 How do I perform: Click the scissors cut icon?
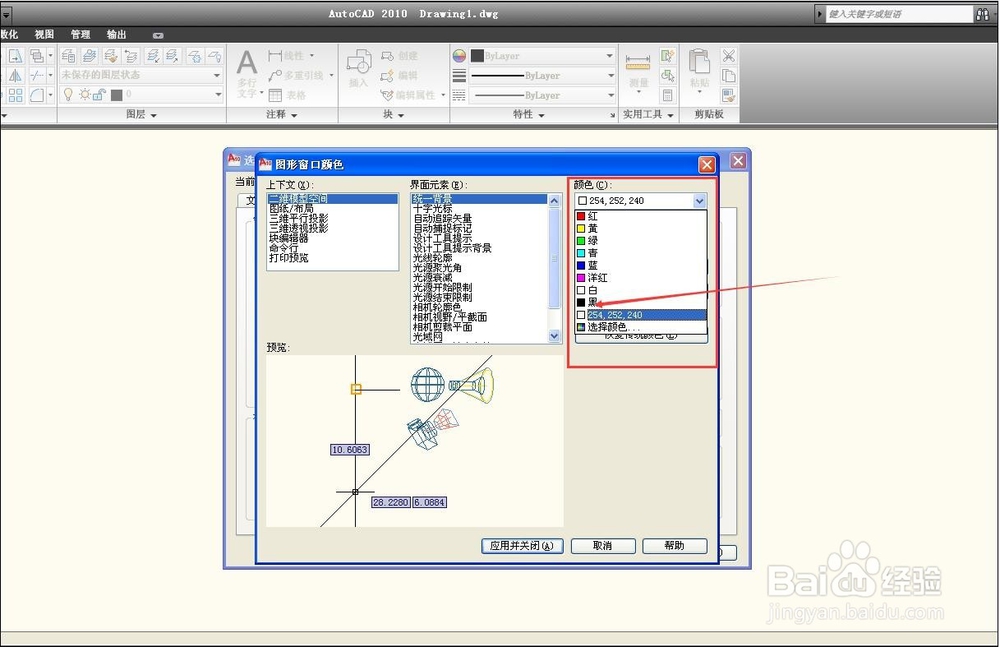(728, 56)
